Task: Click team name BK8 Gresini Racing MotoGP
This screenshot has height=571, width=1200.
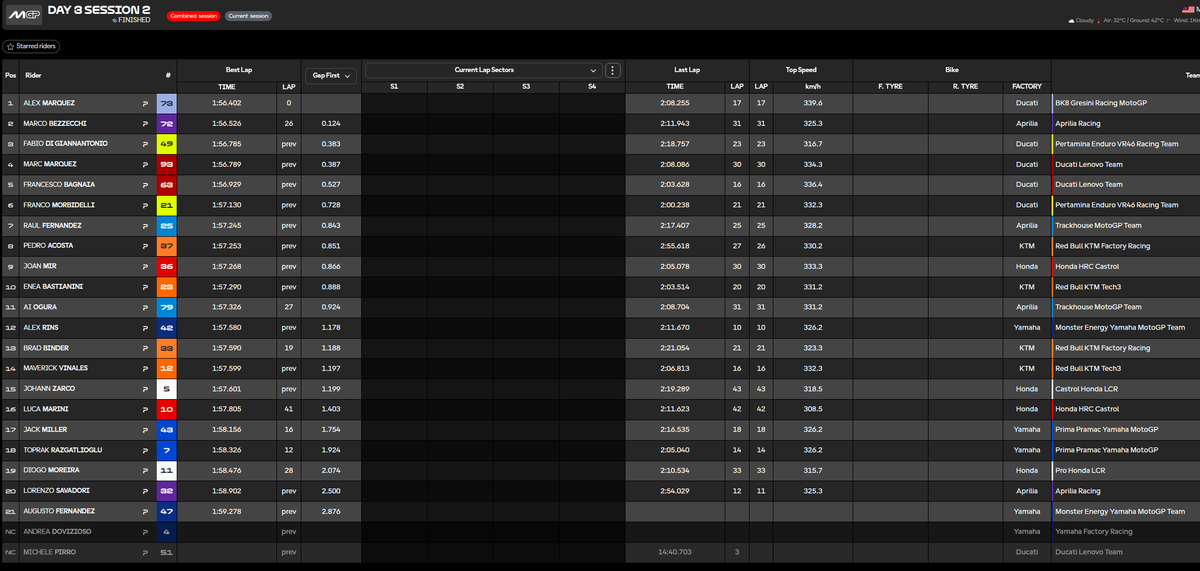Action: click(1099, 103)
